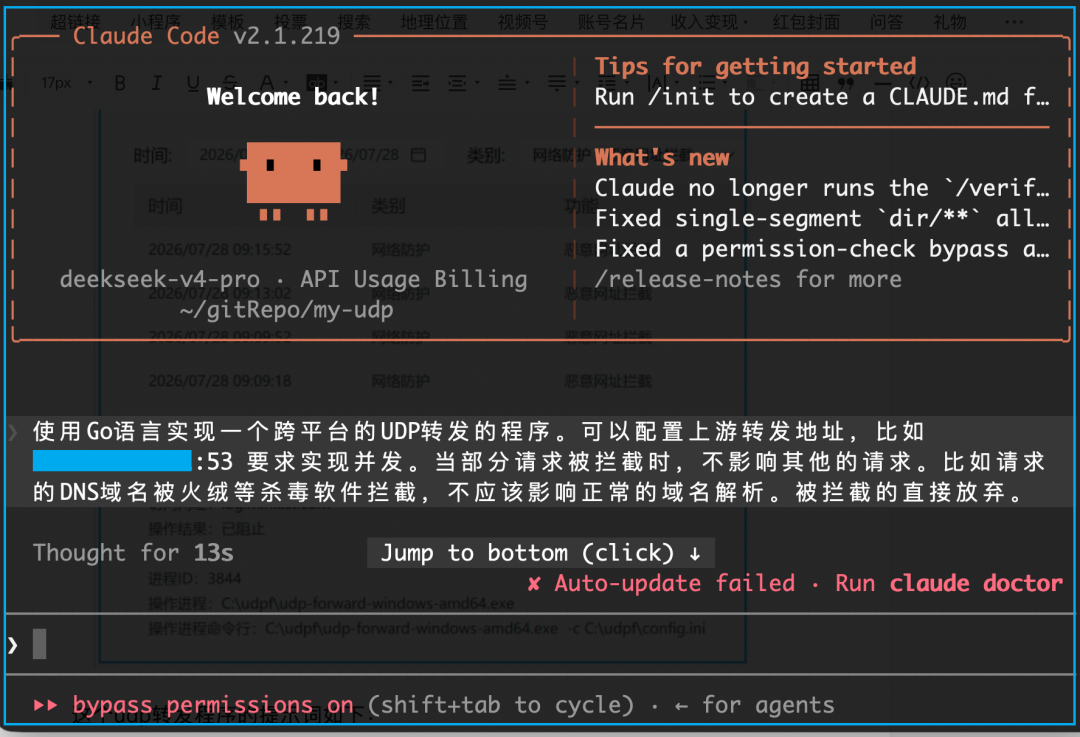Click the user prompt line mentioning ':53 要求实现并发'
1080x737 pixels.
point(539,461)
